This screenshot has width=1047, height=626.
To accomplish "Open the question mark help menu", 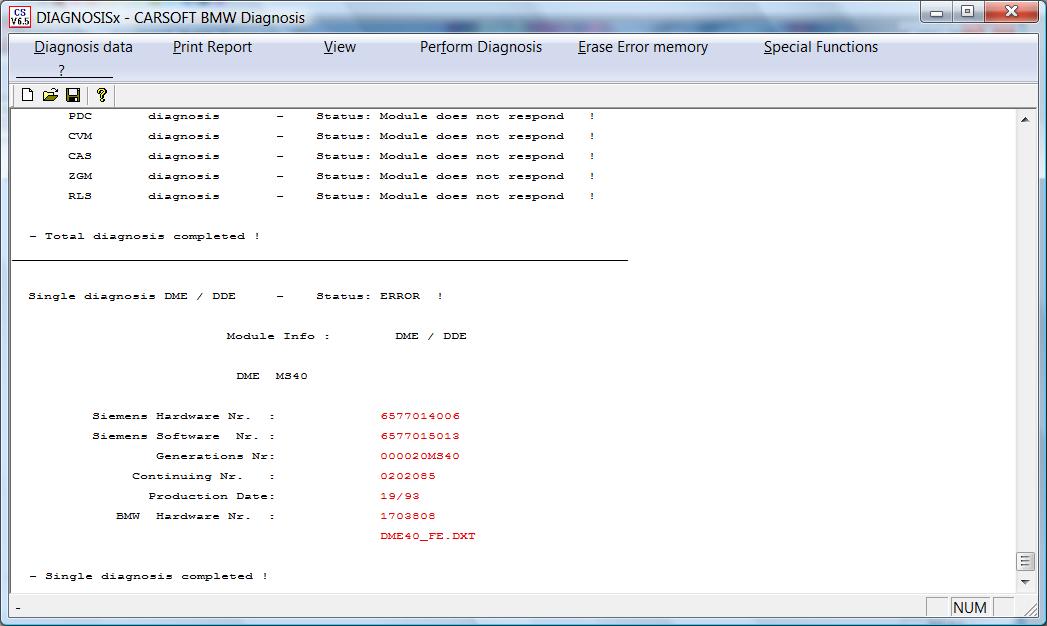I will point(61,70).
